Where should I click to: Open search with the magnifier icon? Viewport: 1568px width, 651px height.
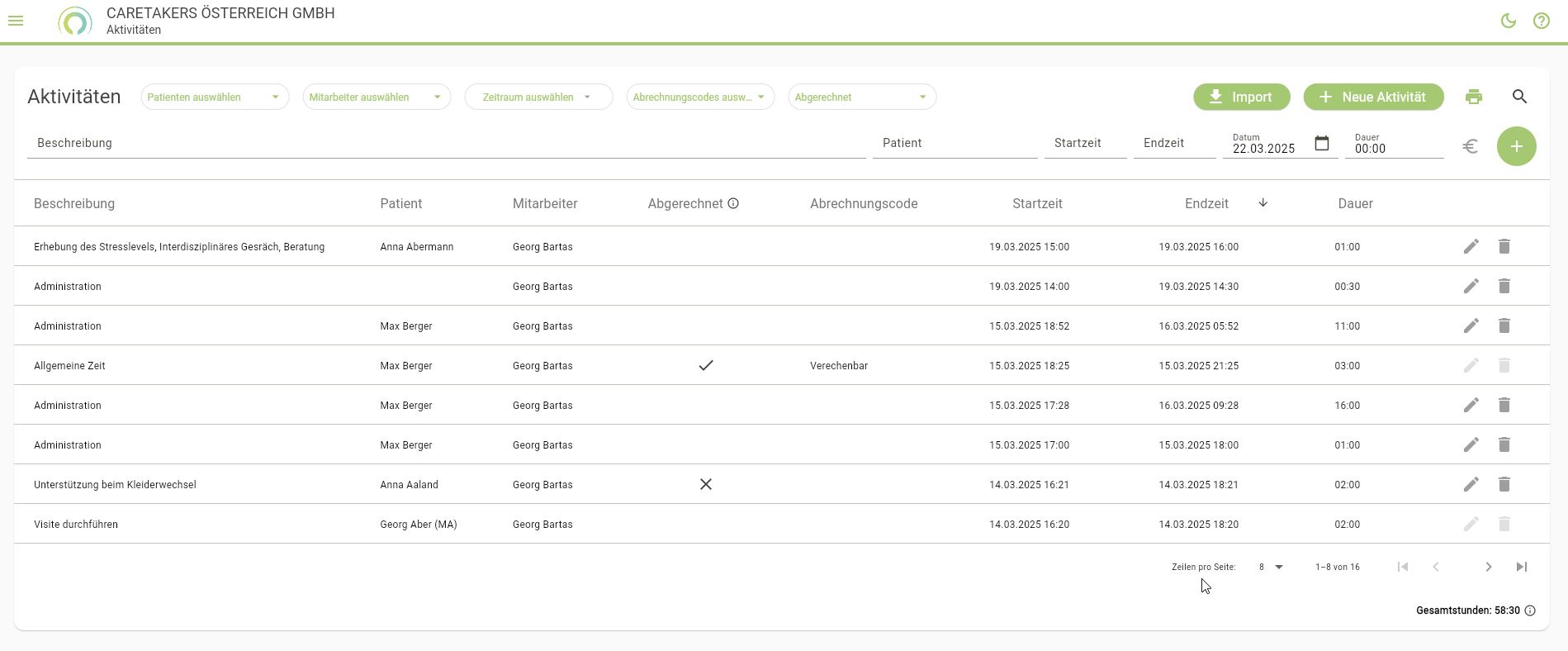(1519, 97)
